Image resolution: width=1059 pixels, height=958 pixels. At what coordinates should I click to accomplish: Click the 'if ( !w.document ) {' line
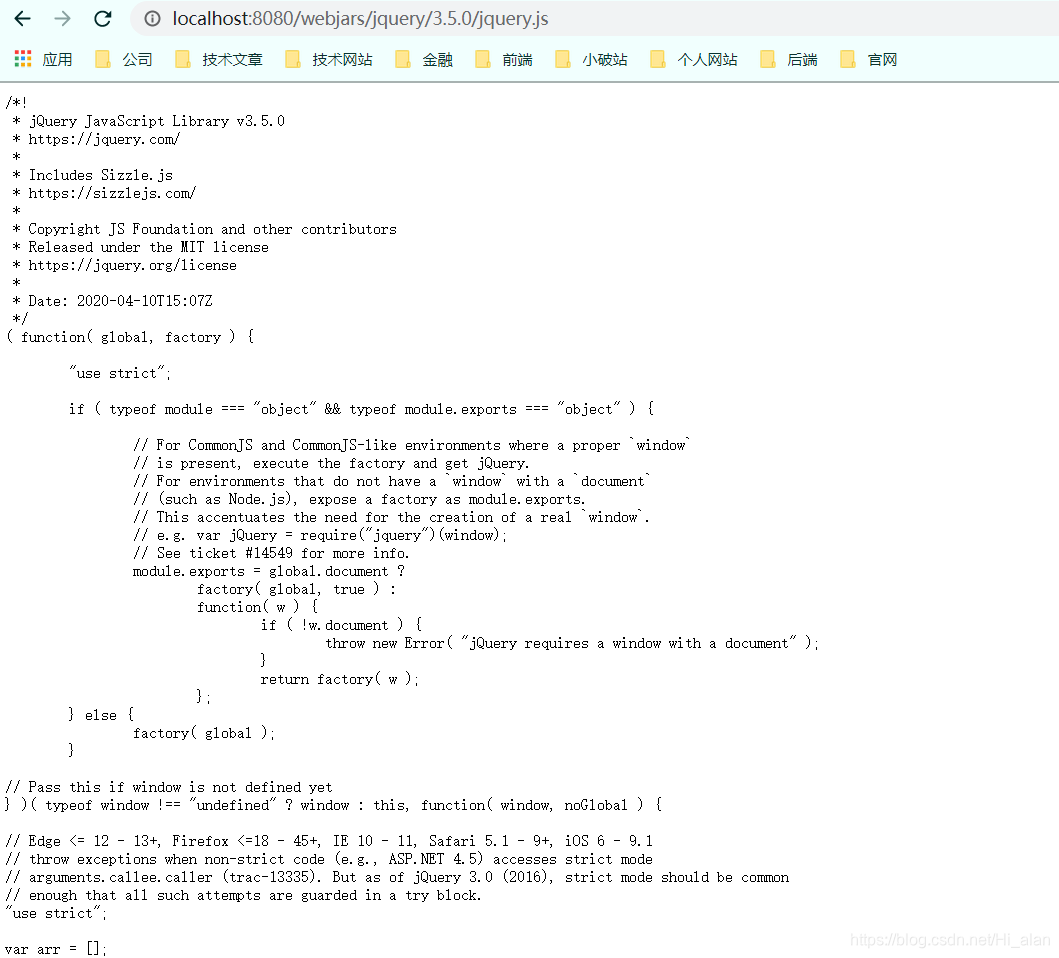click(341, 625)
